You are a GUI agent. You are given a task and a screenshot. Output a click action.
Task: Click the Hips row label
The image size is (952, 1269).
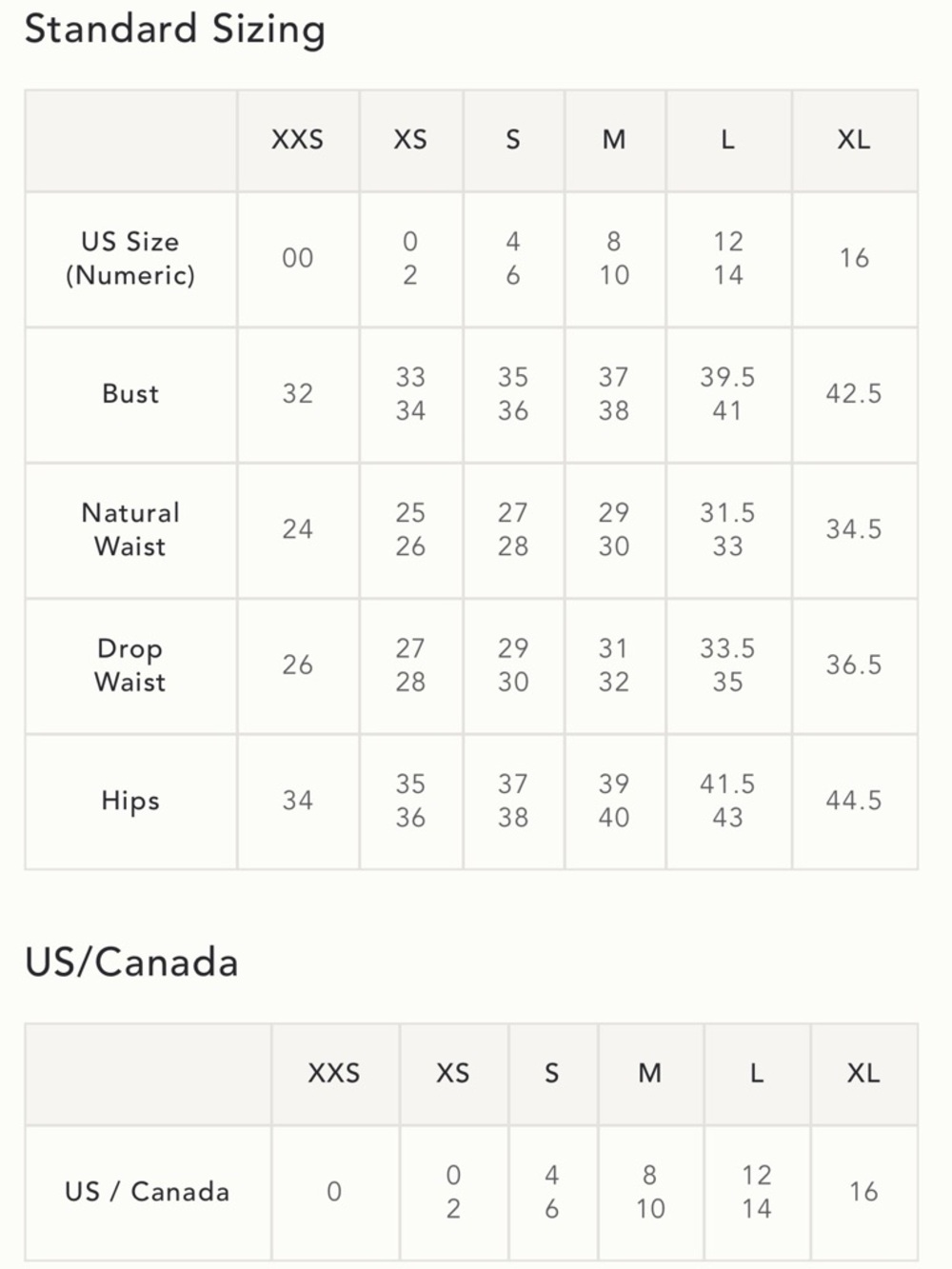[130, 801]
